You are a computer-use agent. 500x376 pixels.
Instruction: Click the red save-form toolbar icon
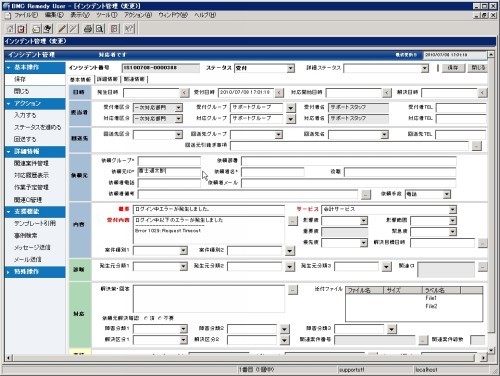click(21, 29)
